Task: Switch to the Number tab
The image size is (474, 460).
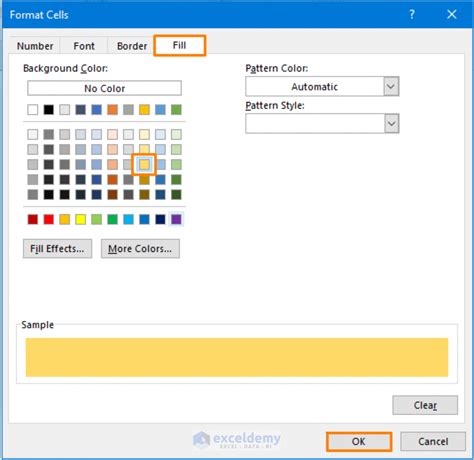Action: click(x=35, y=46)
